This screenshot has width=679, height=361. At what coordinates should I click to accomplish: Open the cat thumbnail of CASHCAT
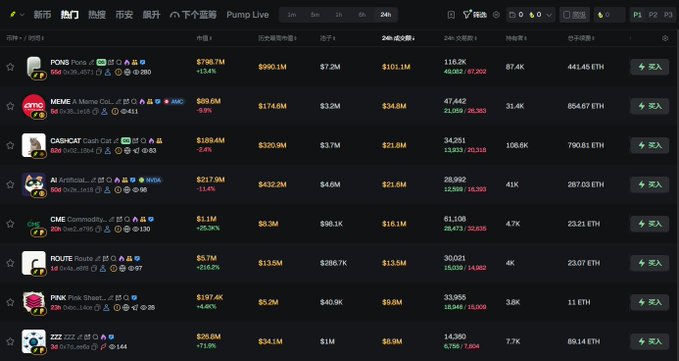(33, 145)
